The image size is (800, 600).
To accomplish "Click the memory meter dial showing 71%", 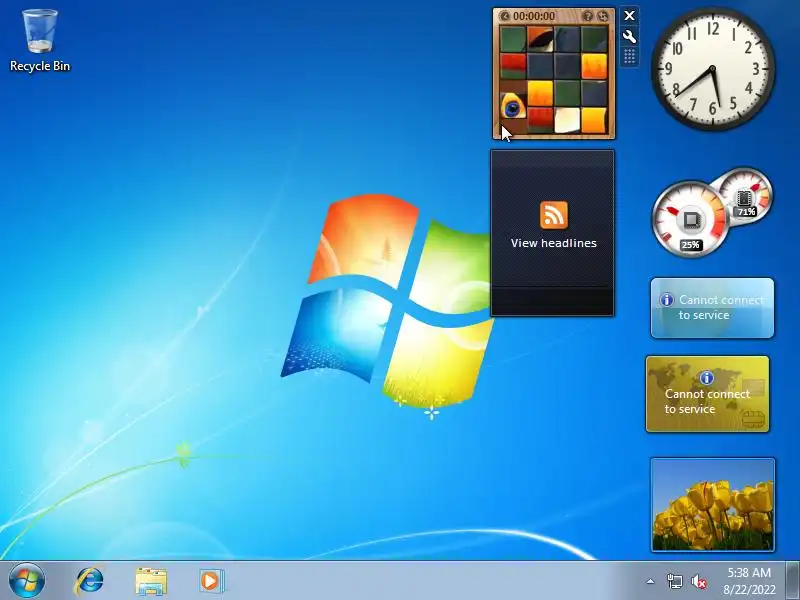I will point(745,196).
